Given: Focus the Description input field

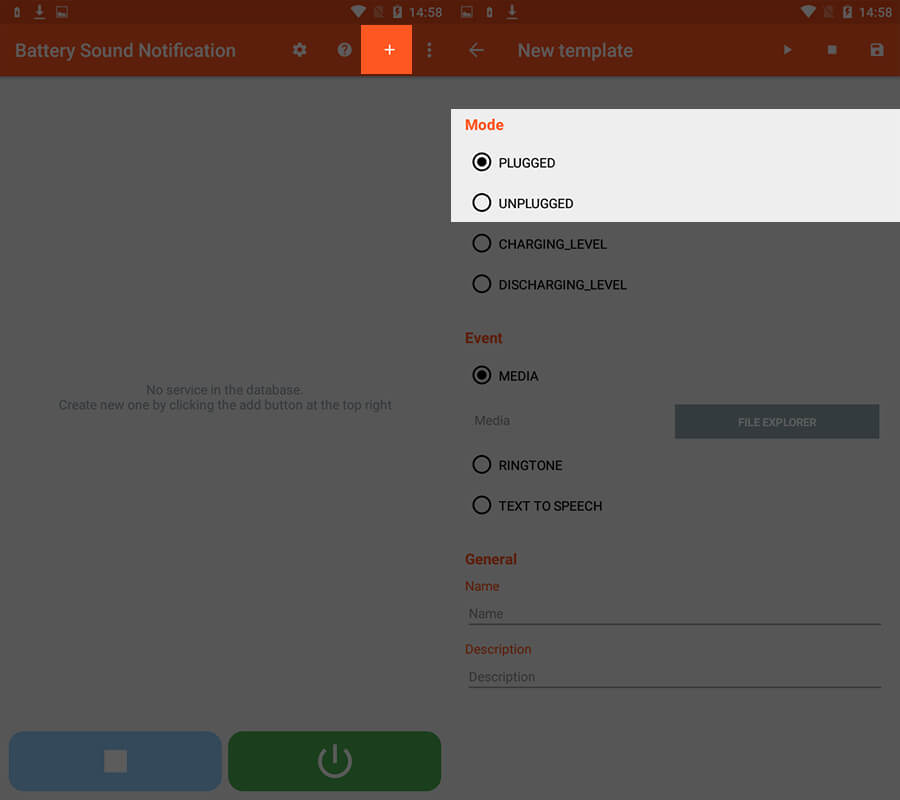Looking at the screenshot, I should coord(673,677).
